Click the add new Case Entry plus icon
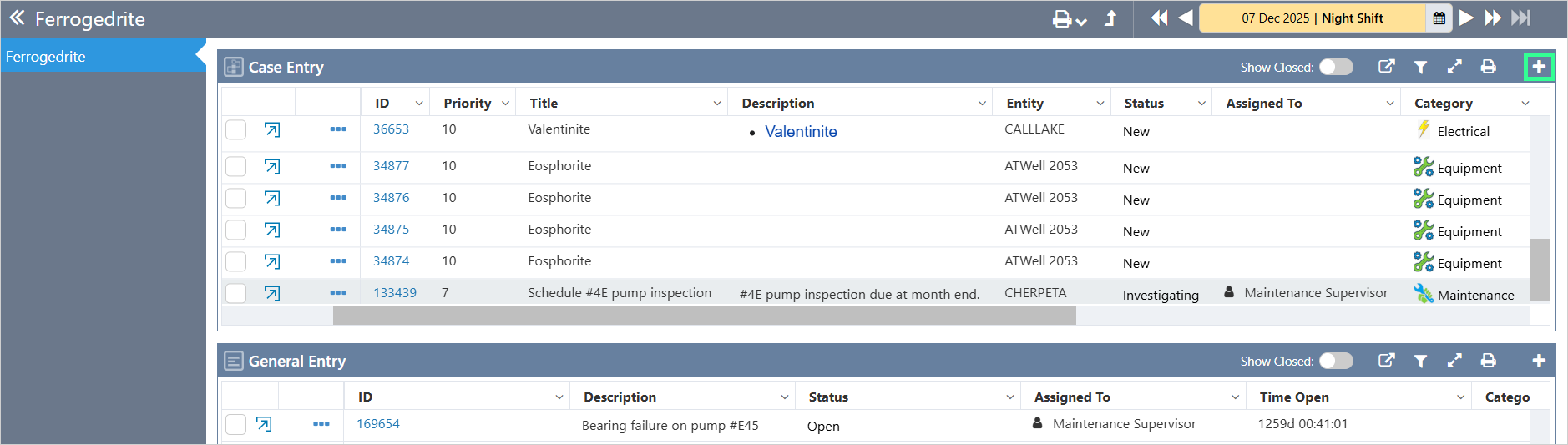This screenshot has width=1568, height=445. tap(1539, 67)
